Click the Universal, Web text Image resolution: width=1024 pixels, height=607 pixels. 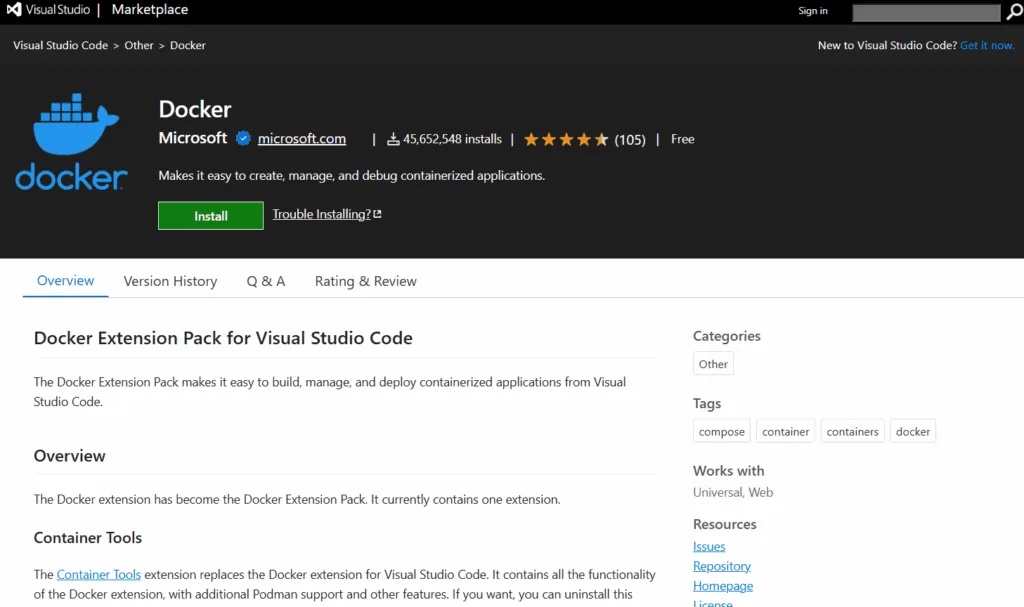(x=733, y=492)
